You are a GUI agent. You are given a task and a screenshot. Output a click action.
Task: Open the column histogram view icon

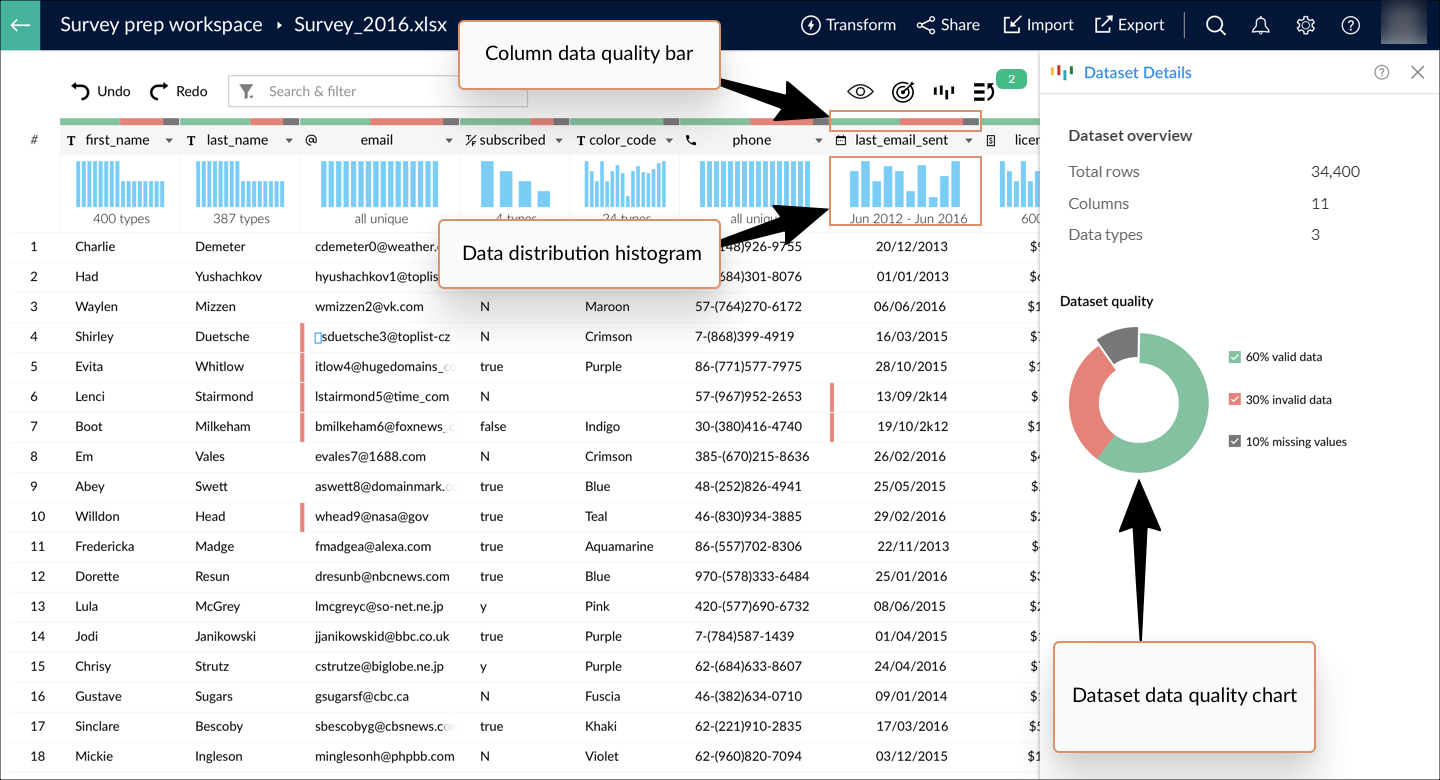(x=943, y=91)
